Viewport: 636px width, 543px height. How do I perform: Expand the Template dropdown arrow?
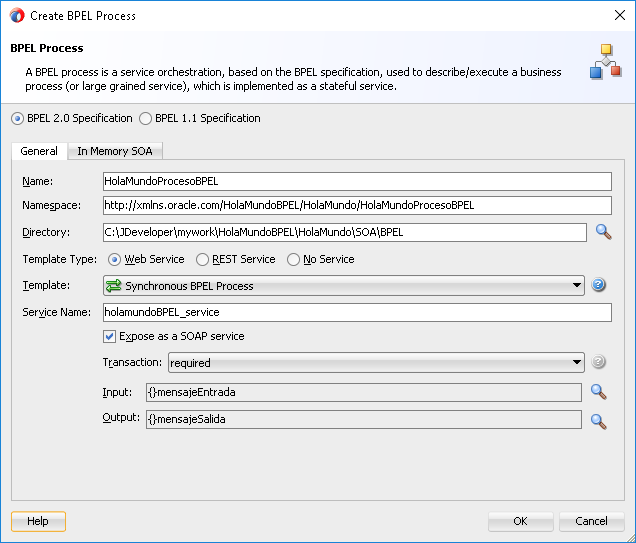click(576, 285)
